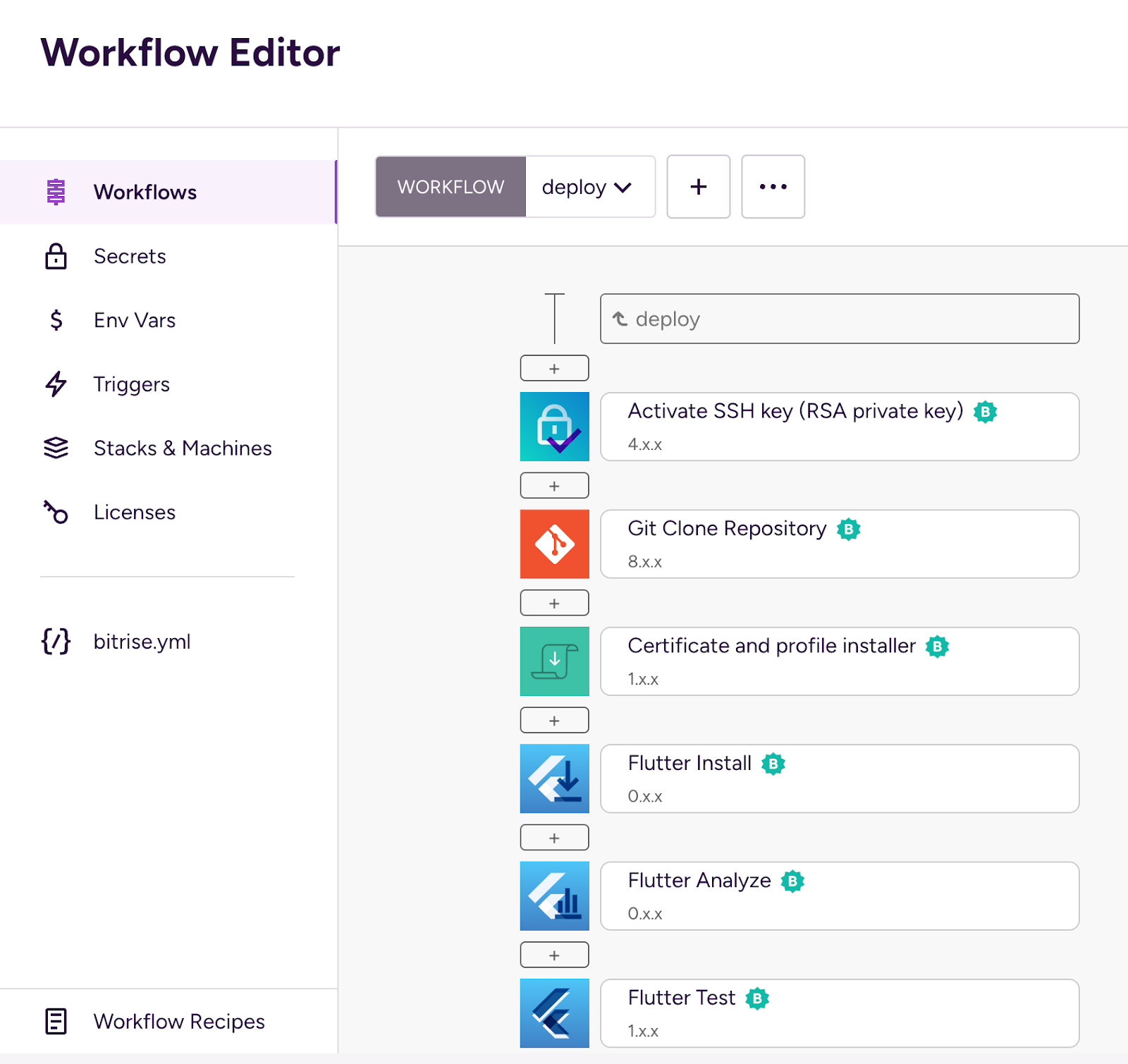Image resolution: width=1128 pixels, height=1064 pixels.
Task: Insert step above Activate SSH key
Action: tap(554, 368)
